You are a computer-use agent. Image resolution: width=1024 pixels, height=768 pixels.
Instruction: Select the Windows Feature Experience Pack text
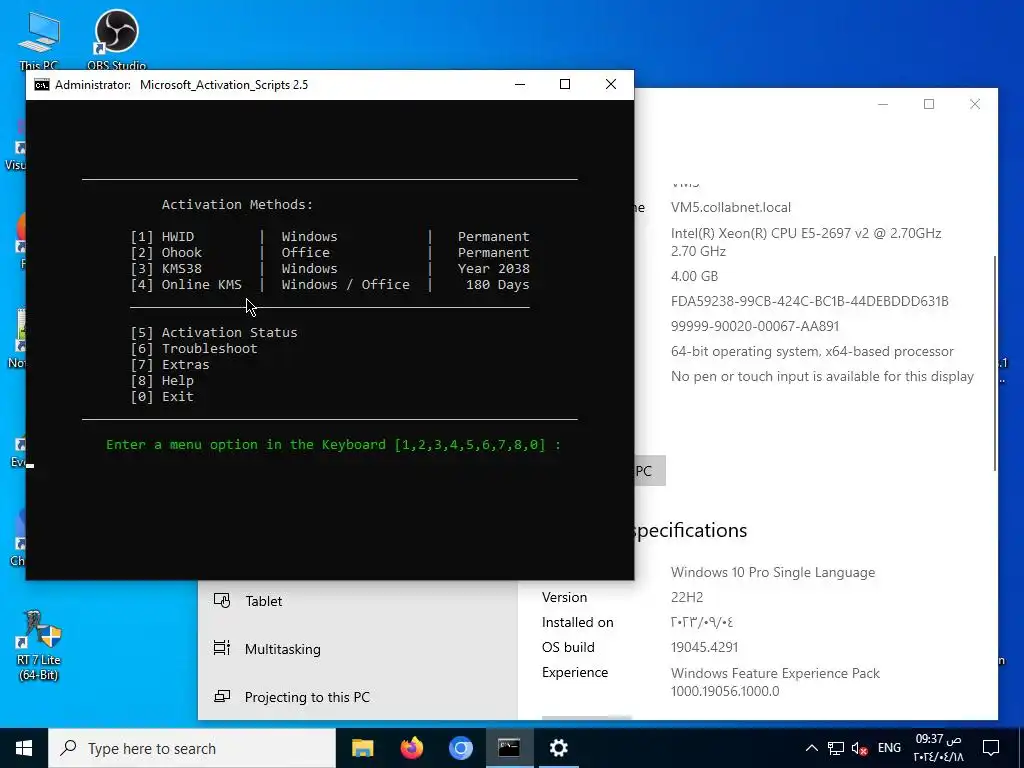point(775,682)
